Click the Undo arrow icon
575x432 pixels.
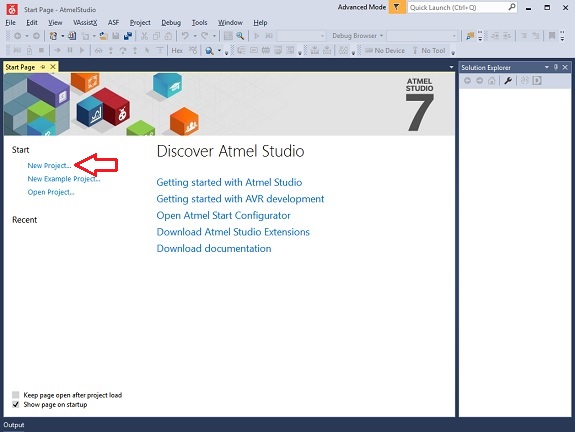[185, 36]
